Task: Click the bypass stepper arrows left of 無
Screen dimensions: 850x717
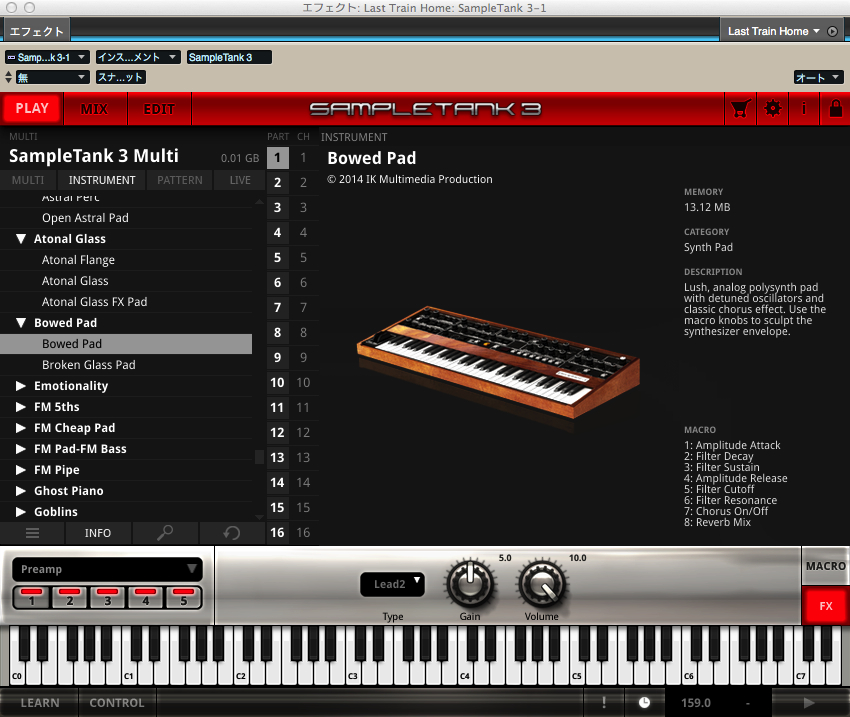Action: point(8,77)
